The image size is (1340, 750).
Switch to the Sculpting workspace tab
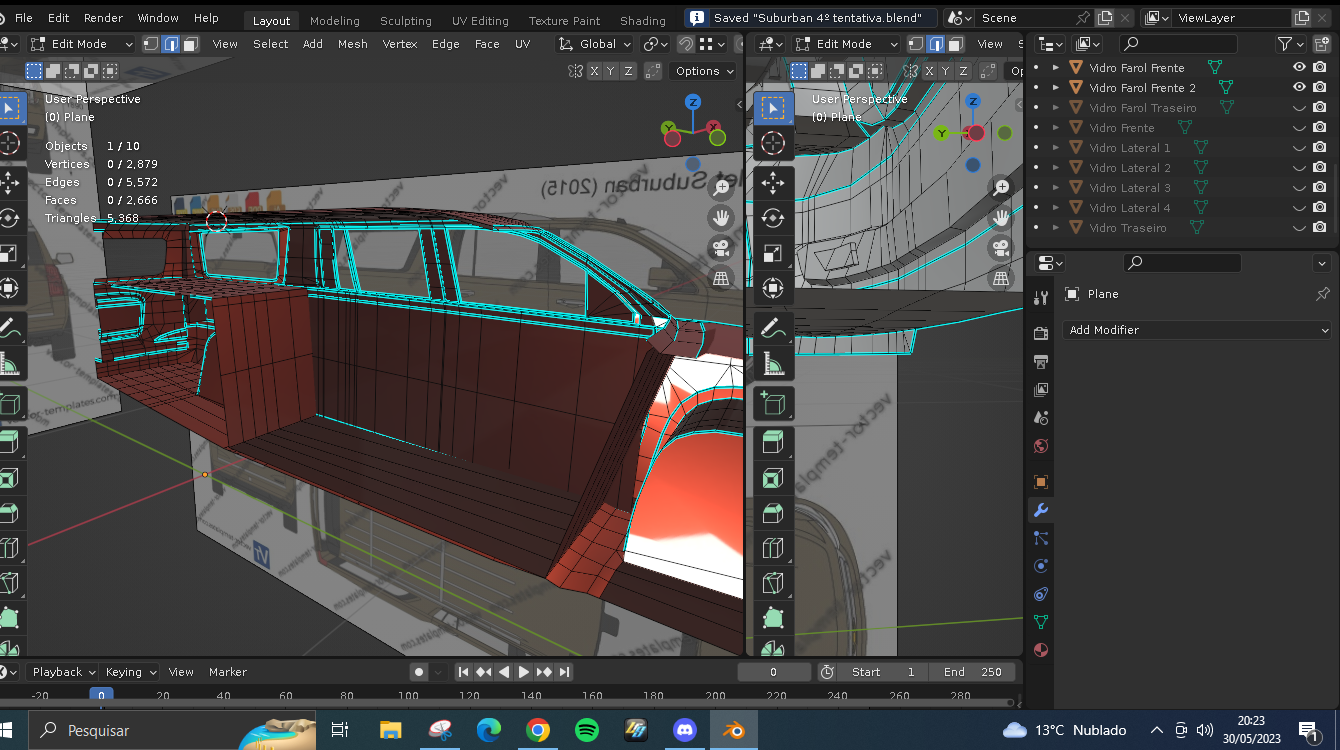tap(405, 20)
